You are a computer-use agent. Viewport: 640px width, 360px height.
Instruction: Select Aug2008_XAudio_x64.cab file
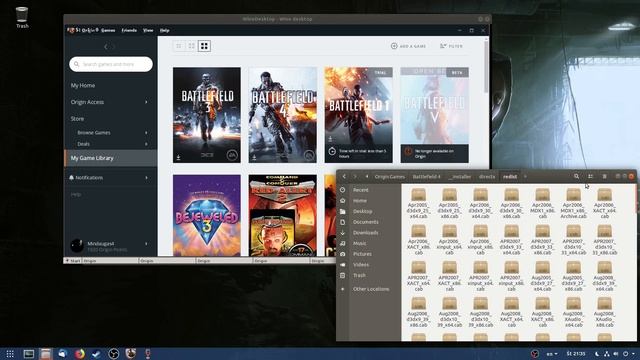(573, 312)
